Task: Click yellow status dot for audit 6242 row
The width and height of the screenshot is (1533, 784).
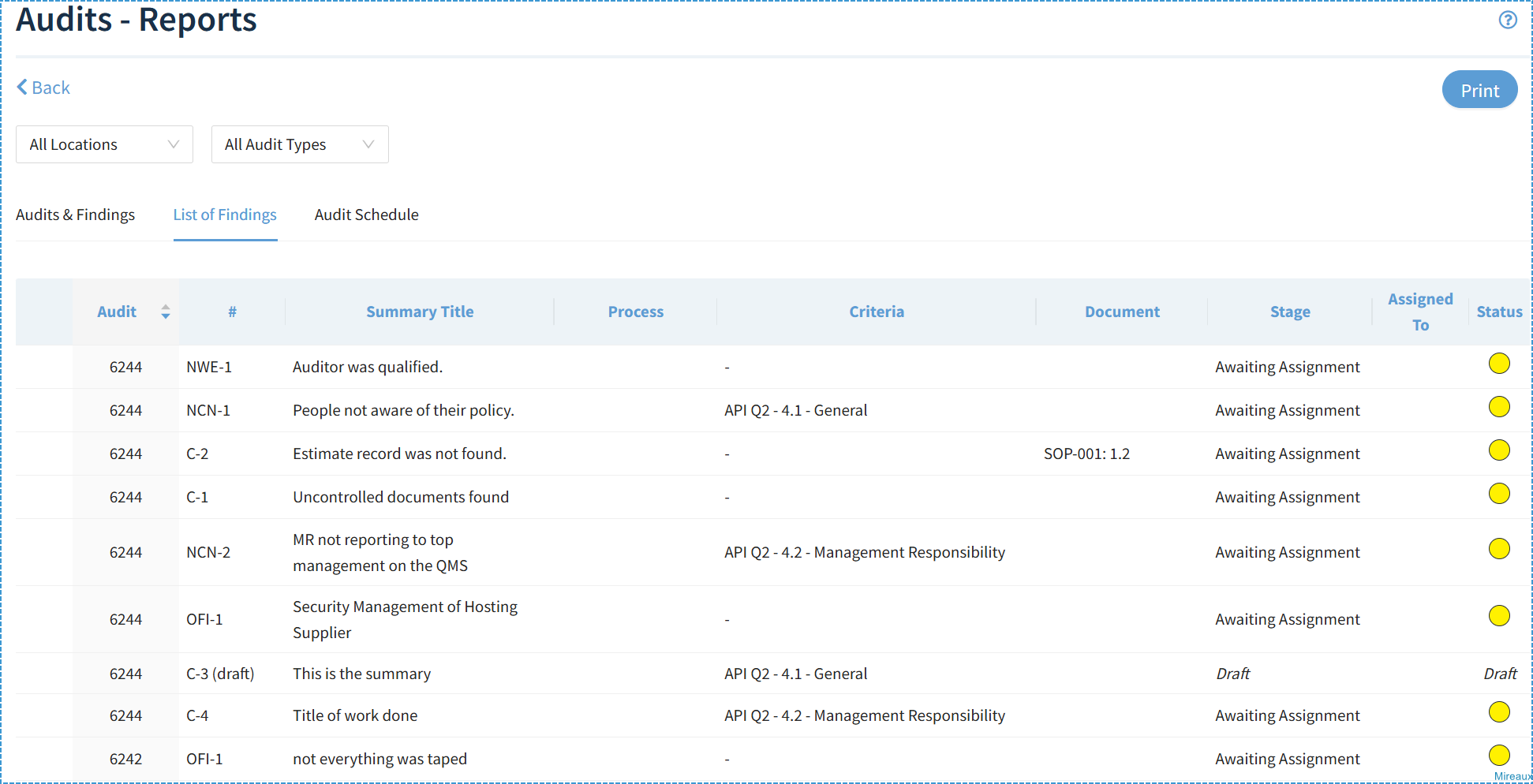Action: (1499, 756)
